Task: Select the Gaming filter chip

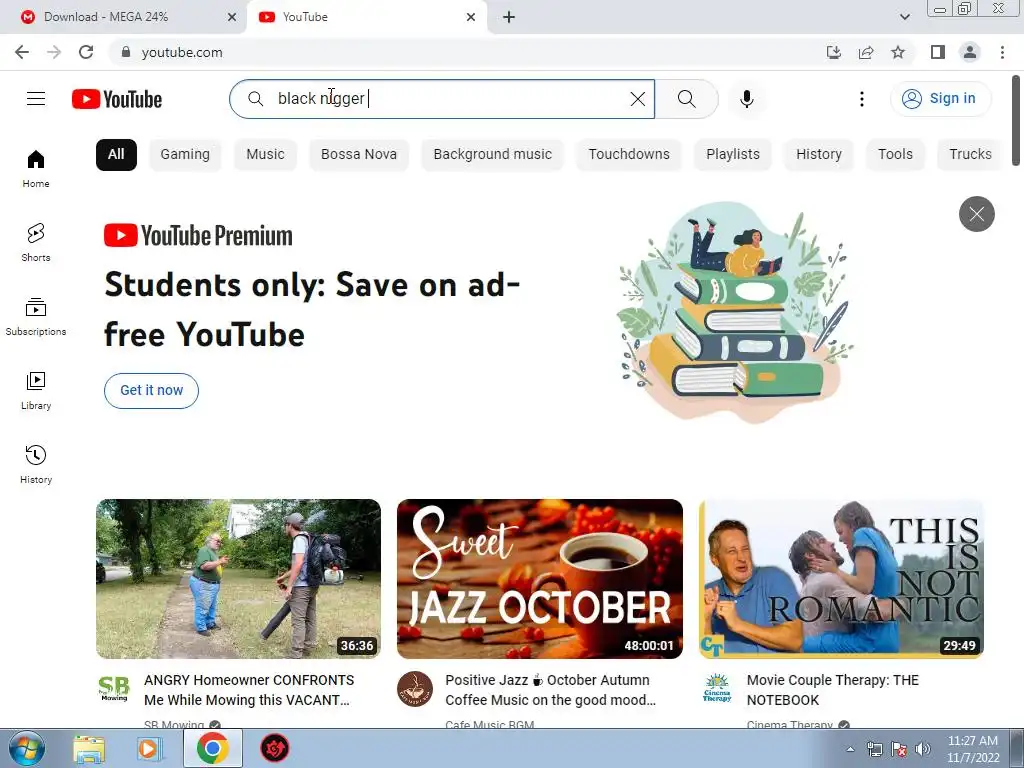Action: [x=185, y=155]
